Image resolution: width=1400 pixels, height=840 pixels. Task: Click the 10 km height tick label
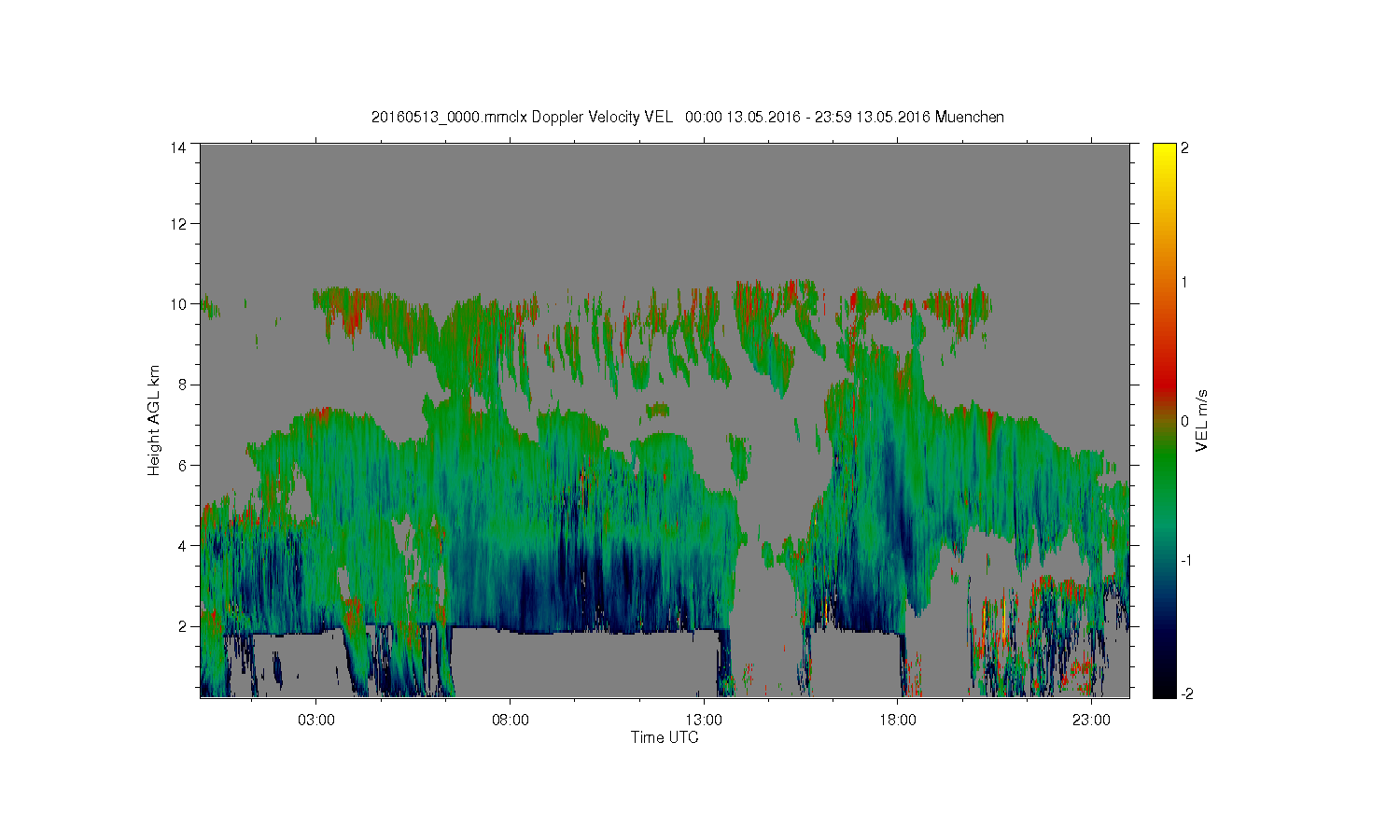coord(177,304)
